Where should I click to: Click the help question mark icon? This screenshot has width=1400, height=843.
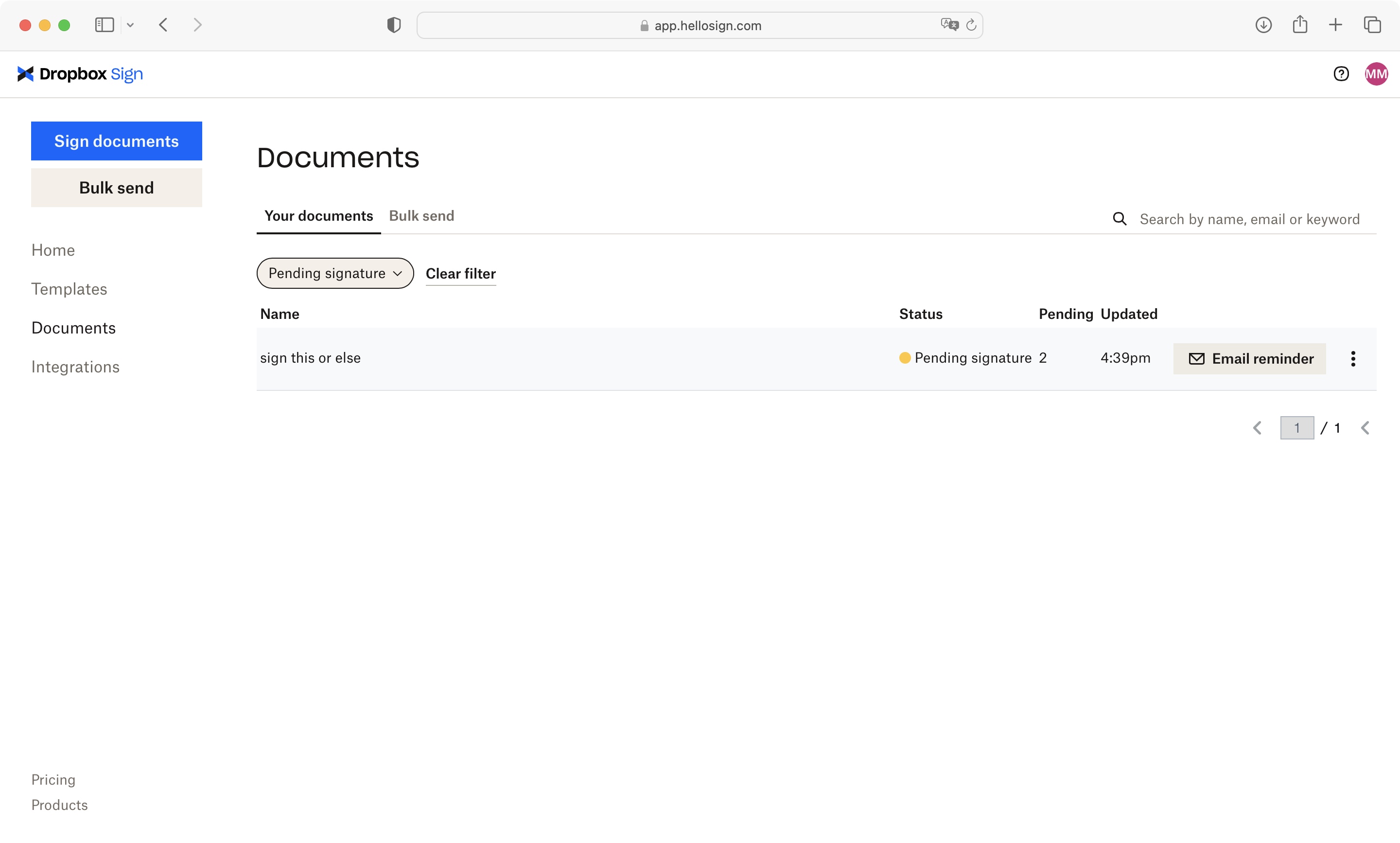coord(1342,73)
